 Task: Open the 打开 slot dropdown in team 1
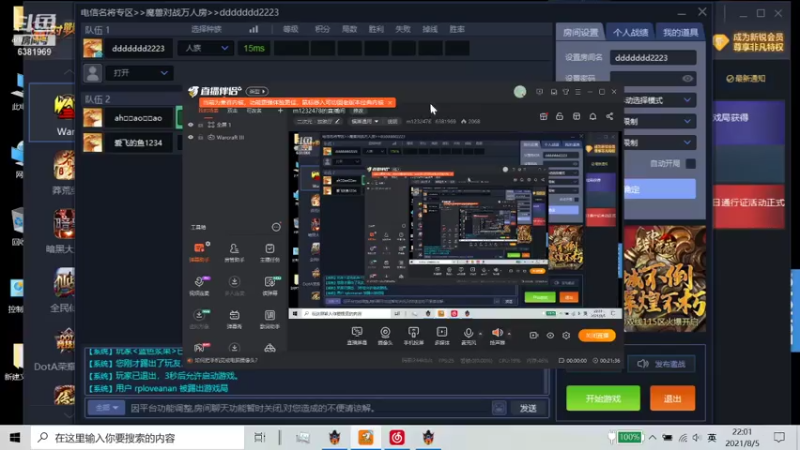click(x=139, y=73)
